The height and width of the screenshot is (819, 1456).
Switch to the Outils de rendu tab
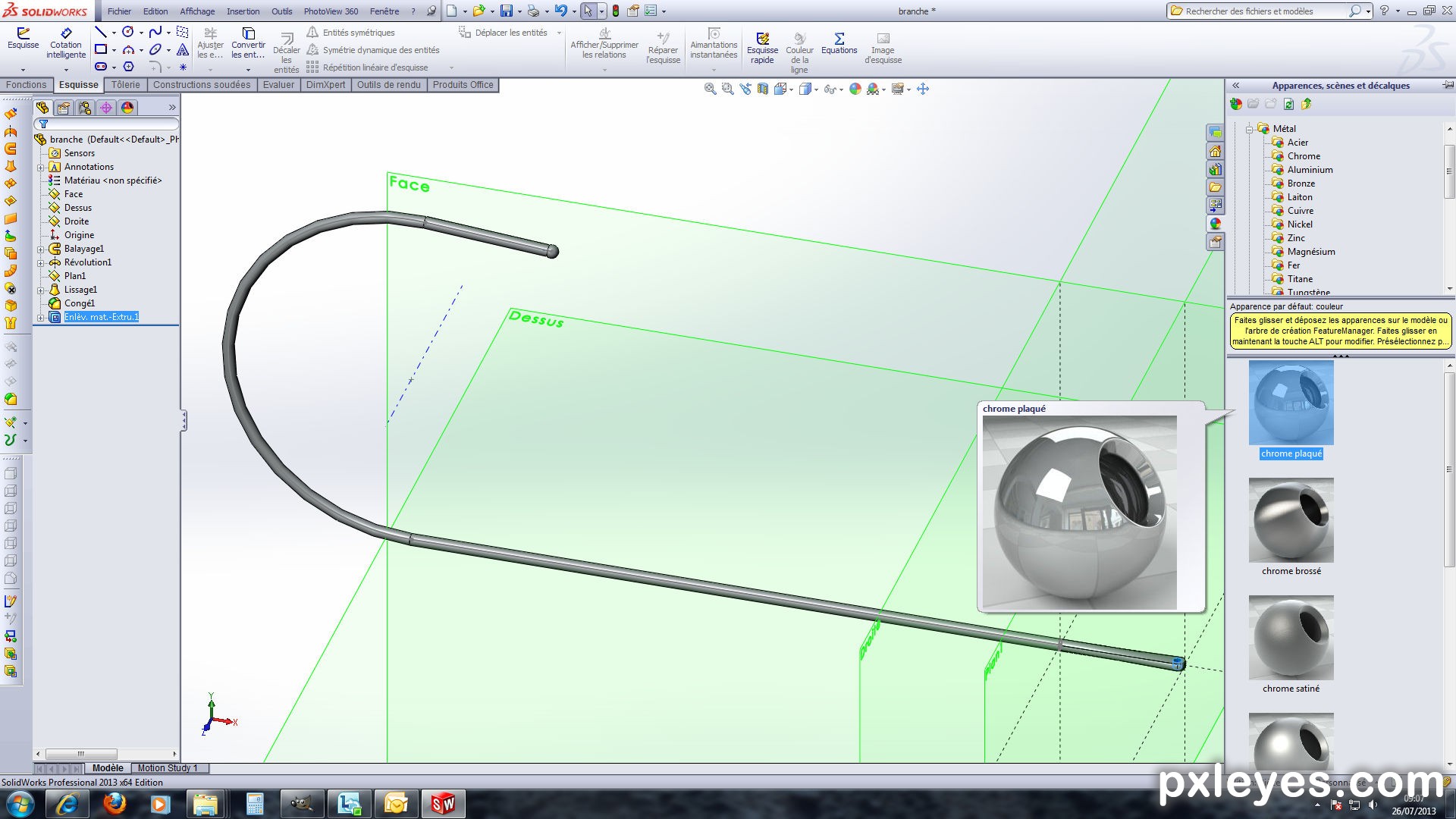tap(388, 85)
